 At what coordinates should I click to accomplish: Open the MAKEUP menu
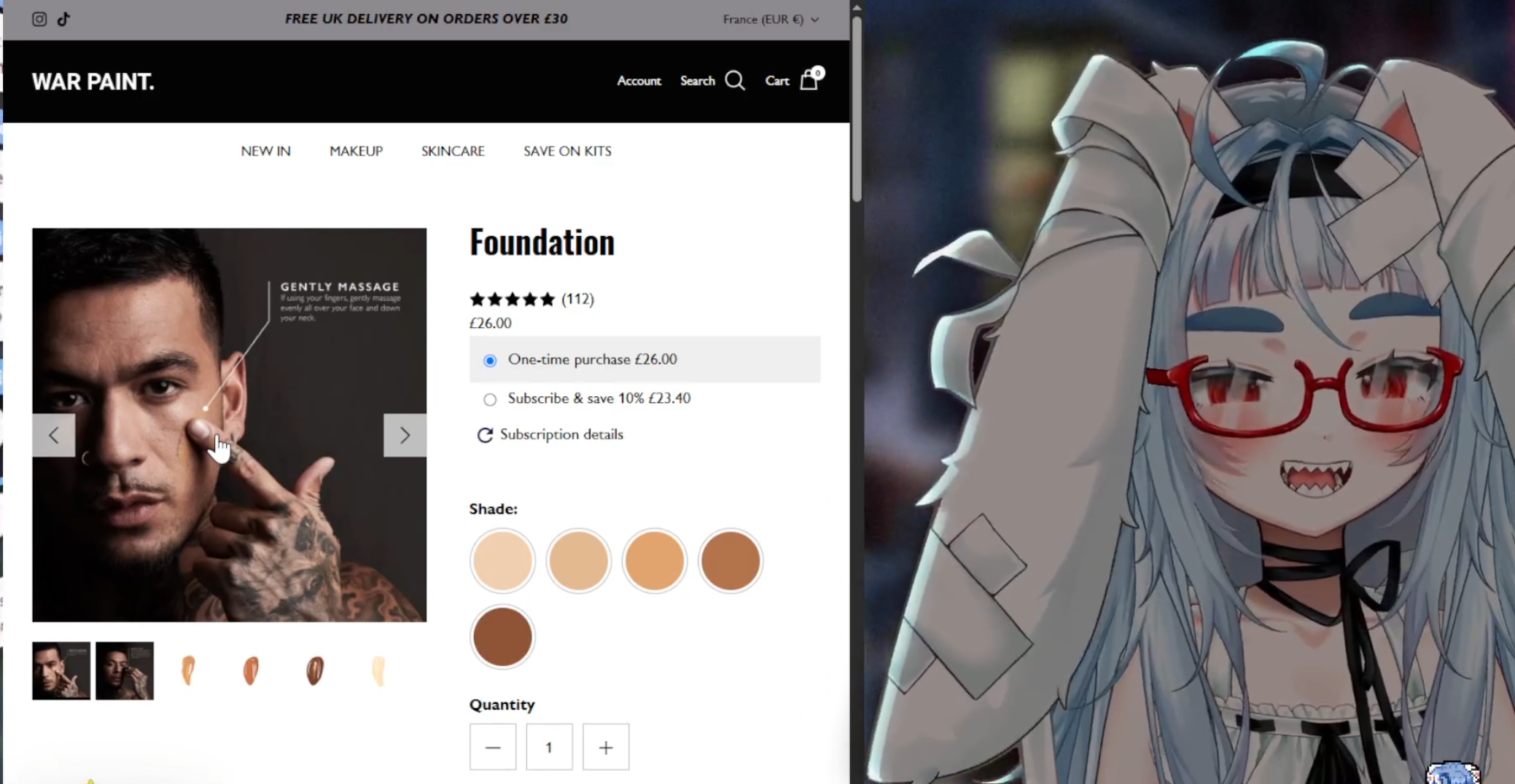point(356,151)
